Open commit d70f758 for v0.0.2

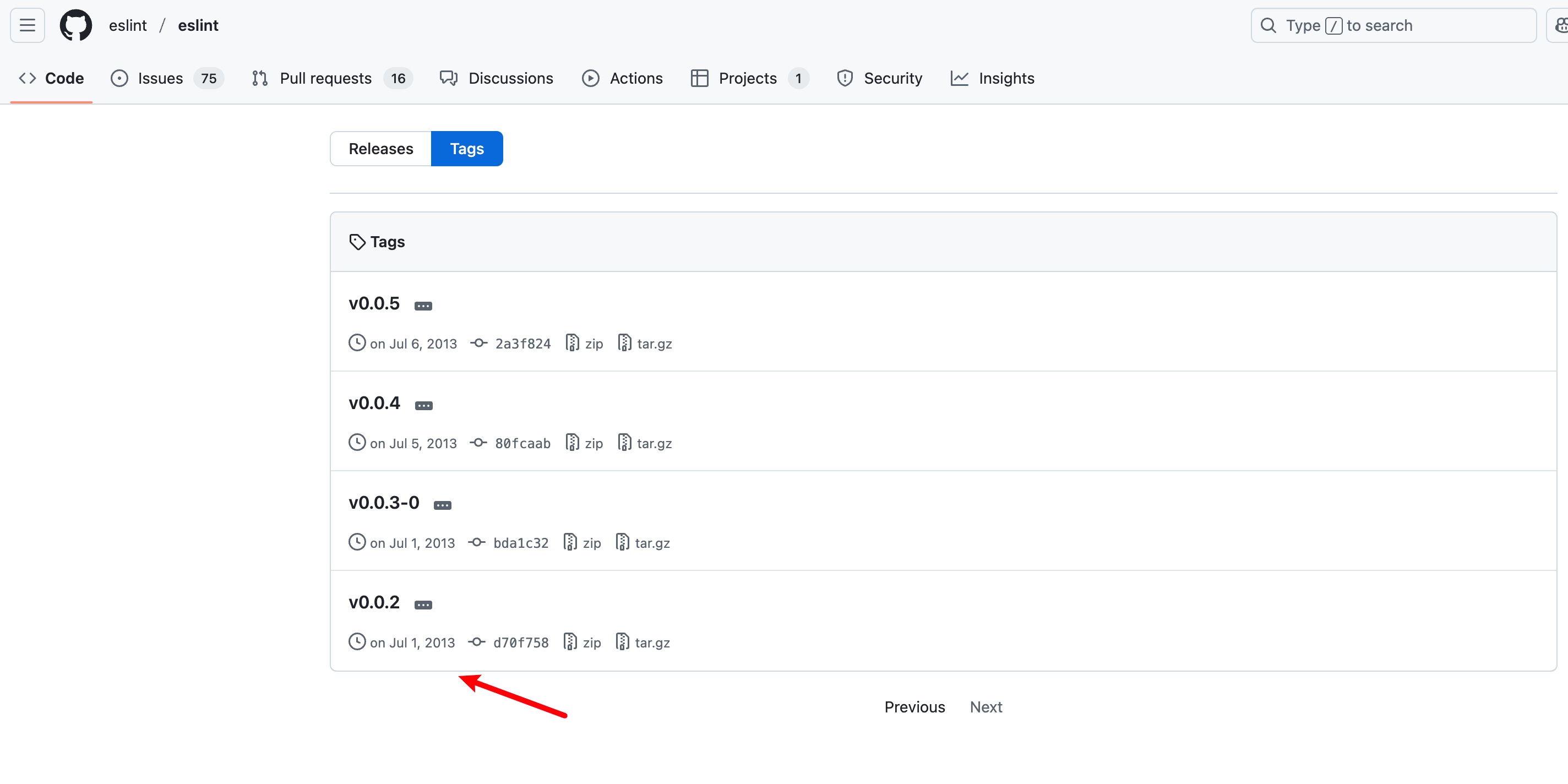click(x=520, y=643)
